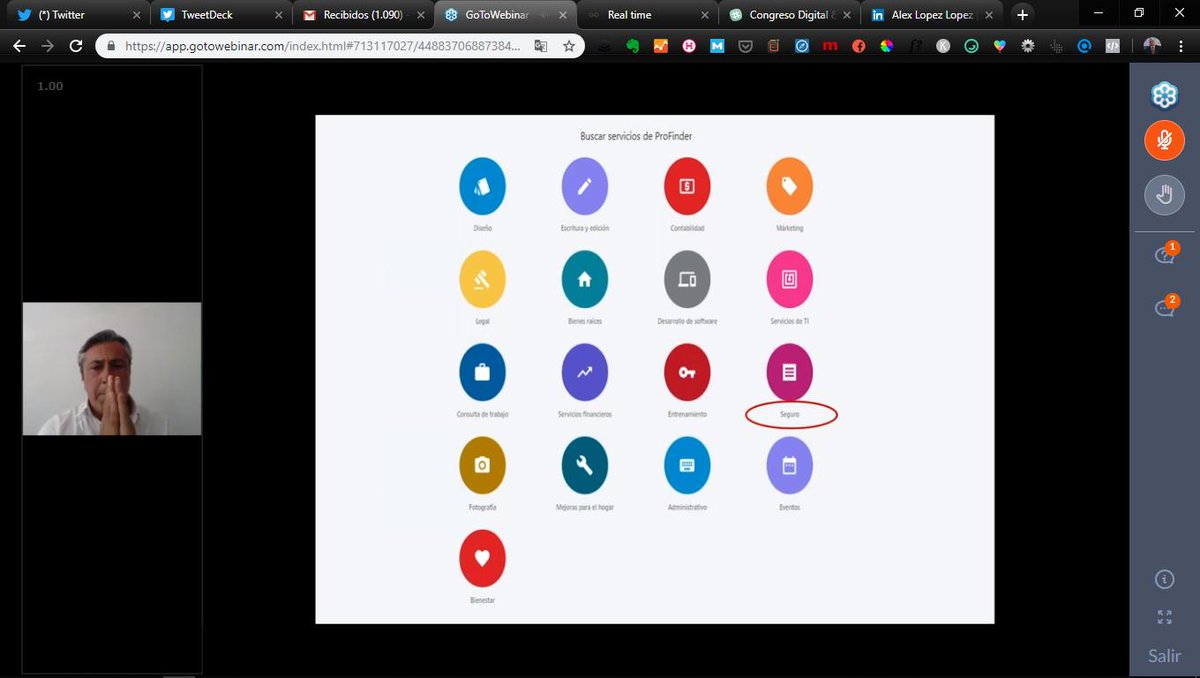Image resolution: width=1200 pixels, height=678 pixels.
Task: Click the presenter webcam video thumbnail
Action: click(x=112, y=368)
